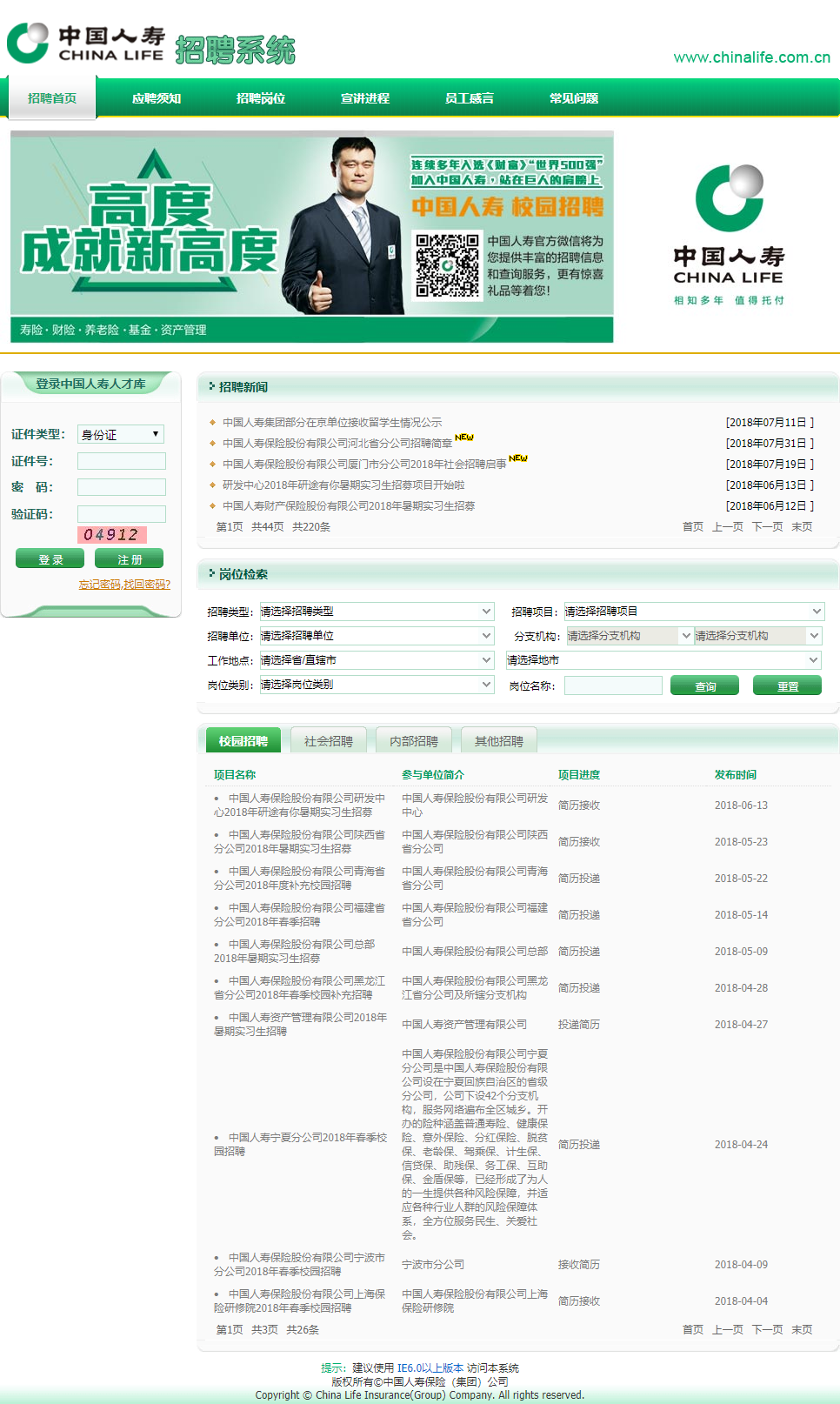Expand the 岗位类别 dropdown
Image resolution: width=840 pixels, height=1404 pixels.
point(377,685)
